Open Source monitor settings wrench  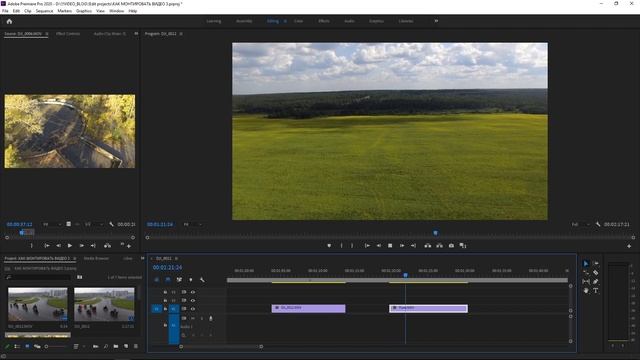click(x=111, y=224)
